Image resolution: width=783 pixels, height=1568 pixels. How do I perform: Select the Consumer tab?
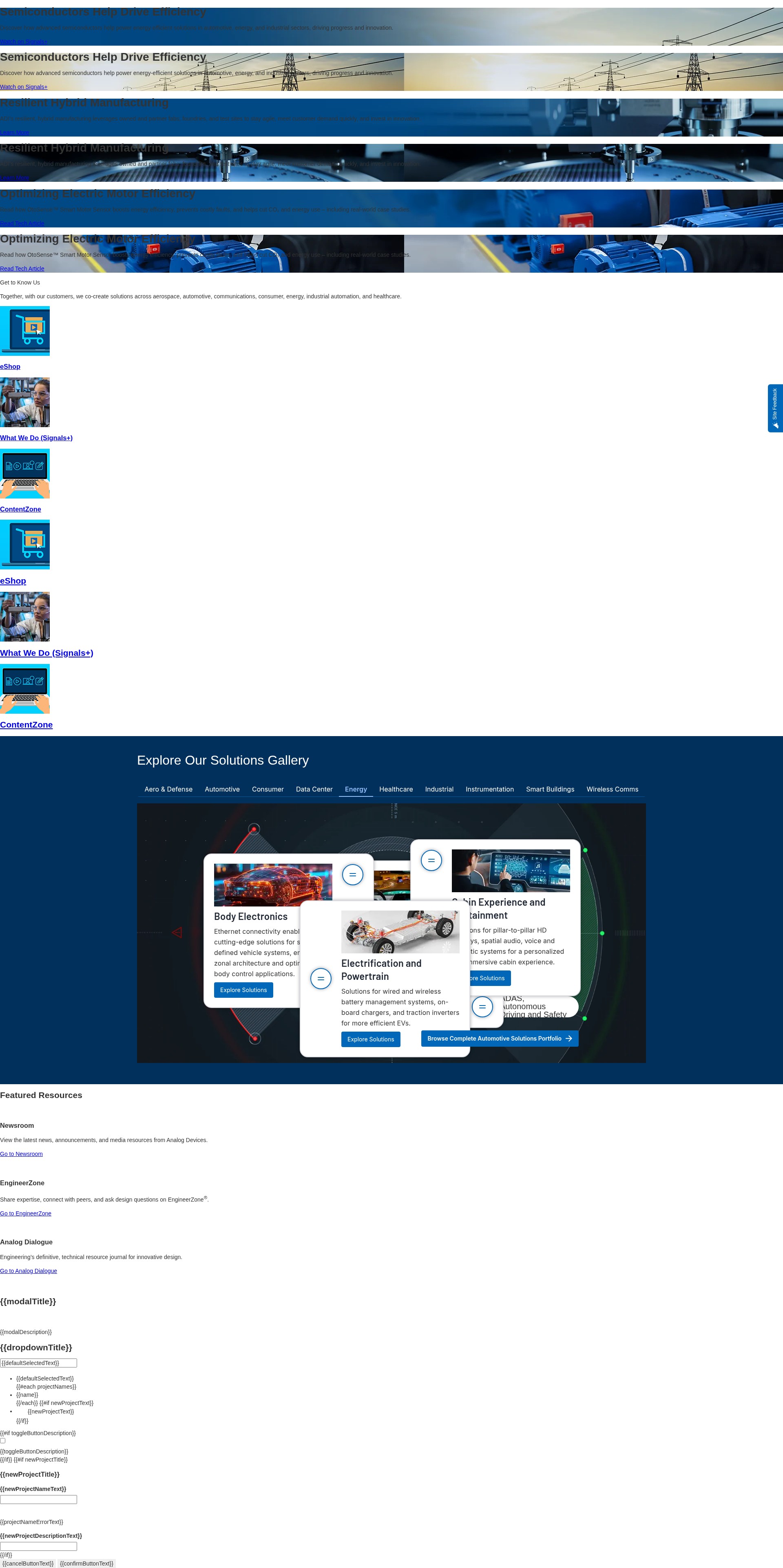(268, 789)
